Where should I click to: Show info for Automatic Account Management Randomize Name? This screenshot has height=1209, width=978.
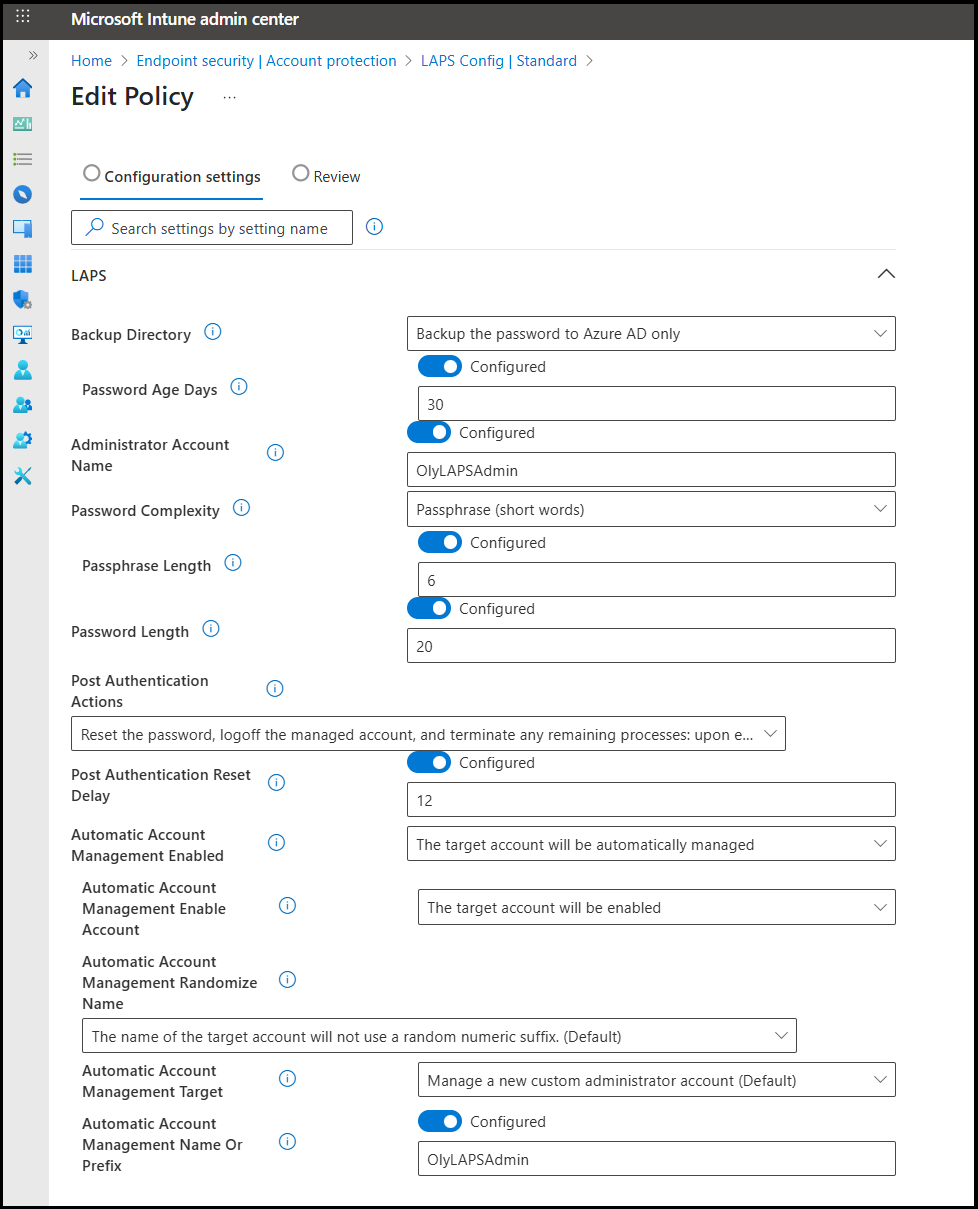point(287,980)
